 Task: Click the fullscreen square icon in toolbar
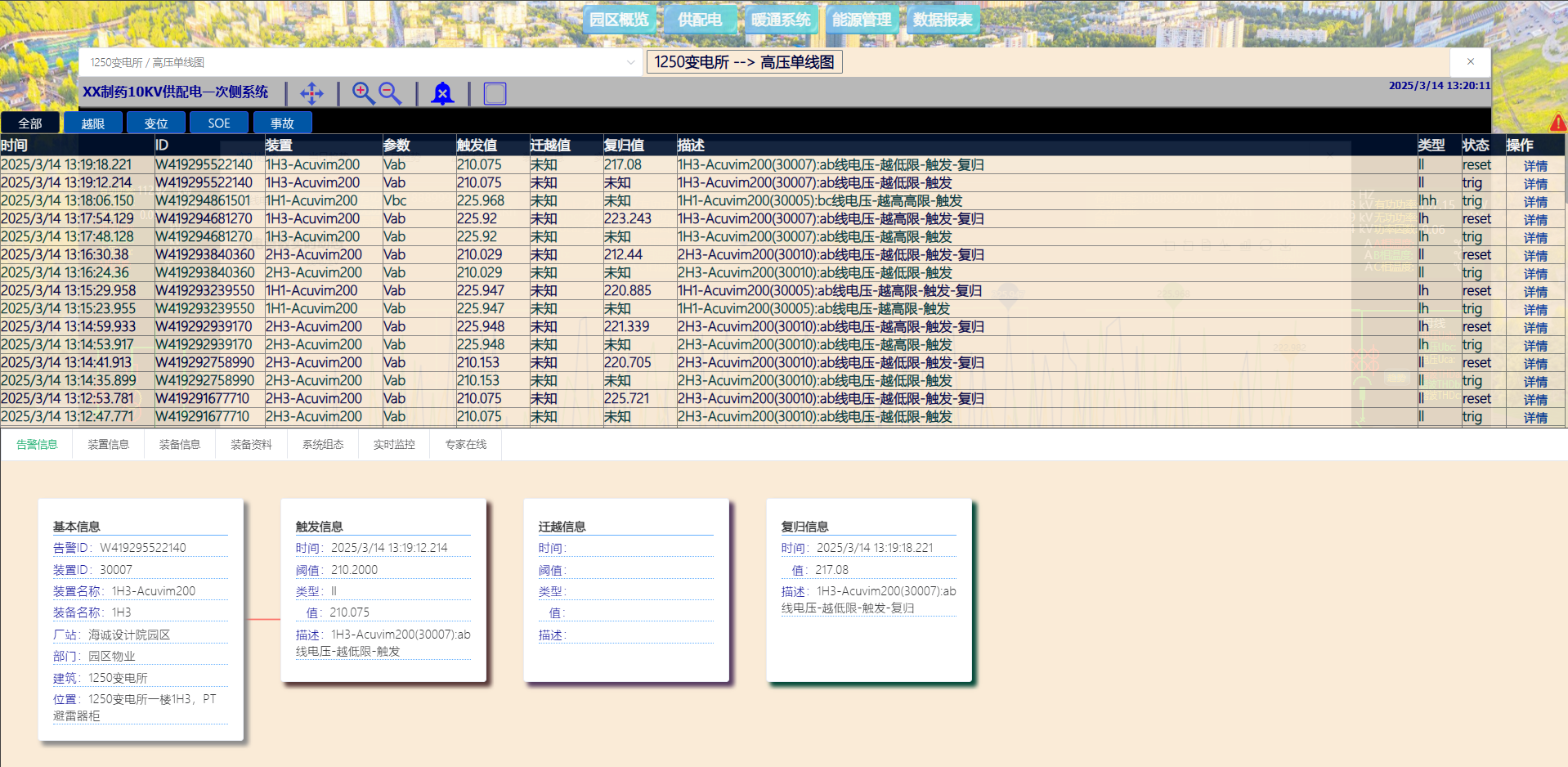point(495,93)
